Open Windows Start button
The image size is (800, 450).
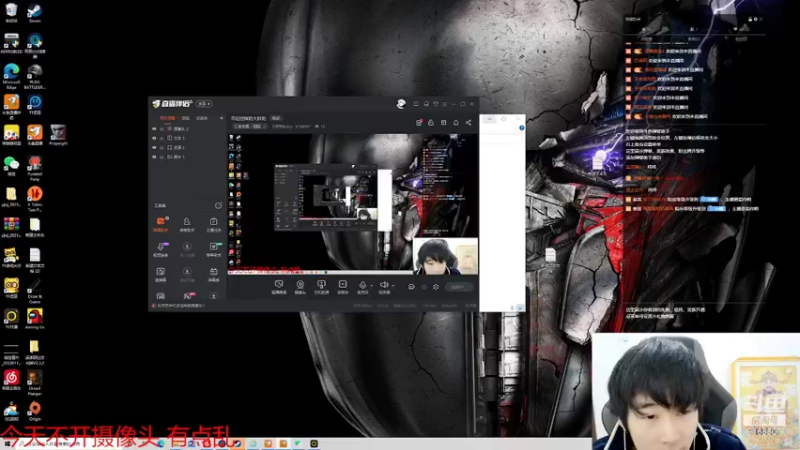click(7, 444)
